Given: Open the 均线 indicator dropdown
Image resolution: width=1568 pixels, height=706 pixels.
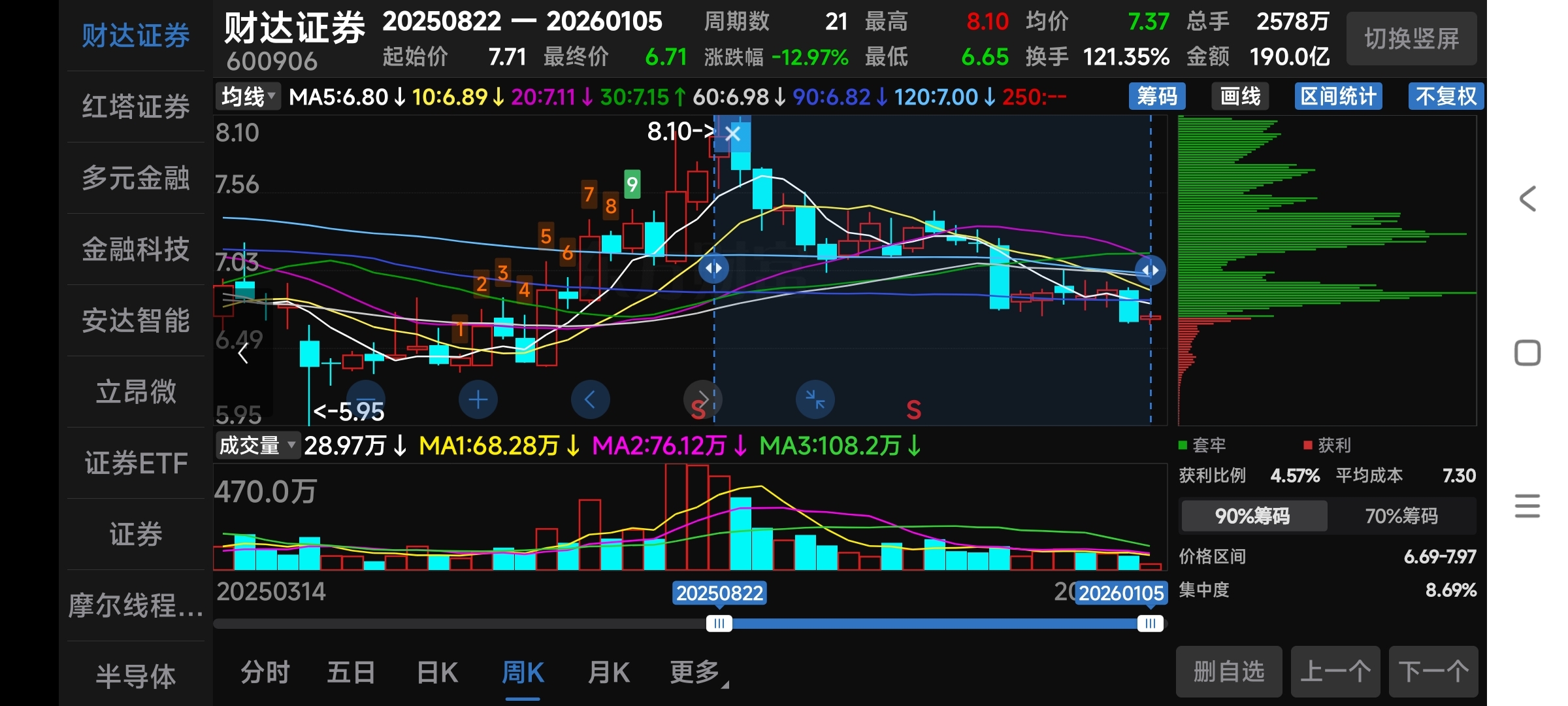Looking at the screenshot, I should point(248,97).
